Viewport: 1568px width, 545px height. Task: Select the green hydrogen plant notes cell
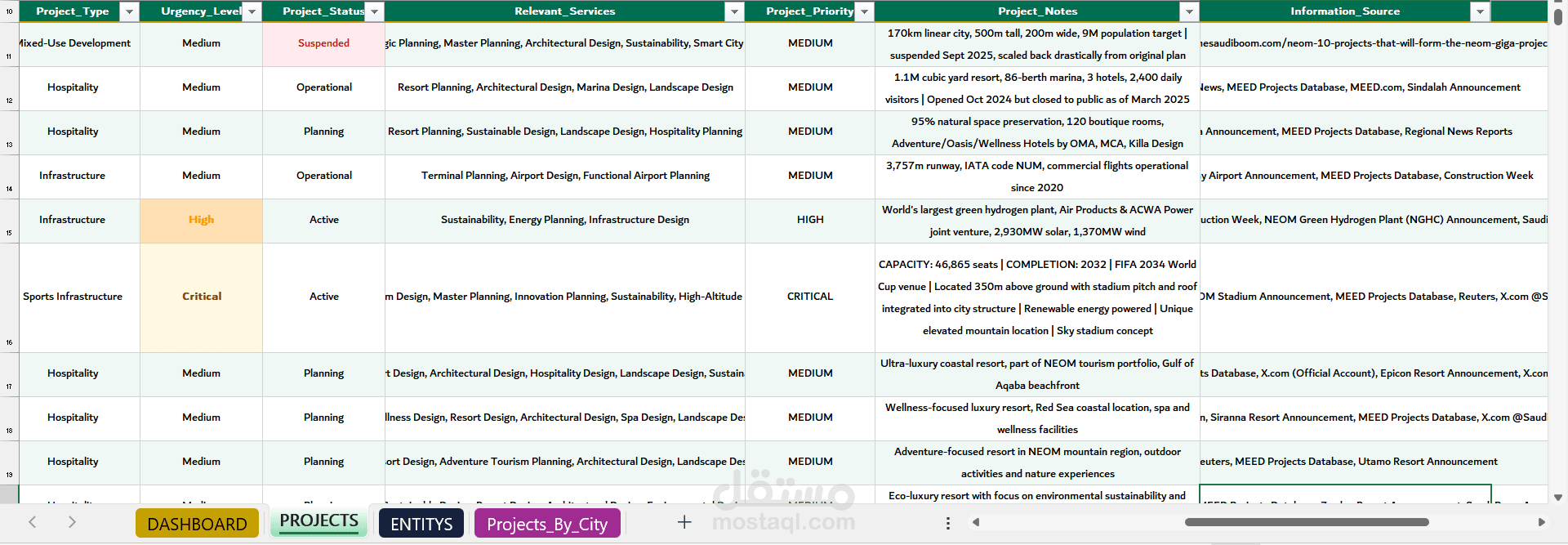(1037, 221)
